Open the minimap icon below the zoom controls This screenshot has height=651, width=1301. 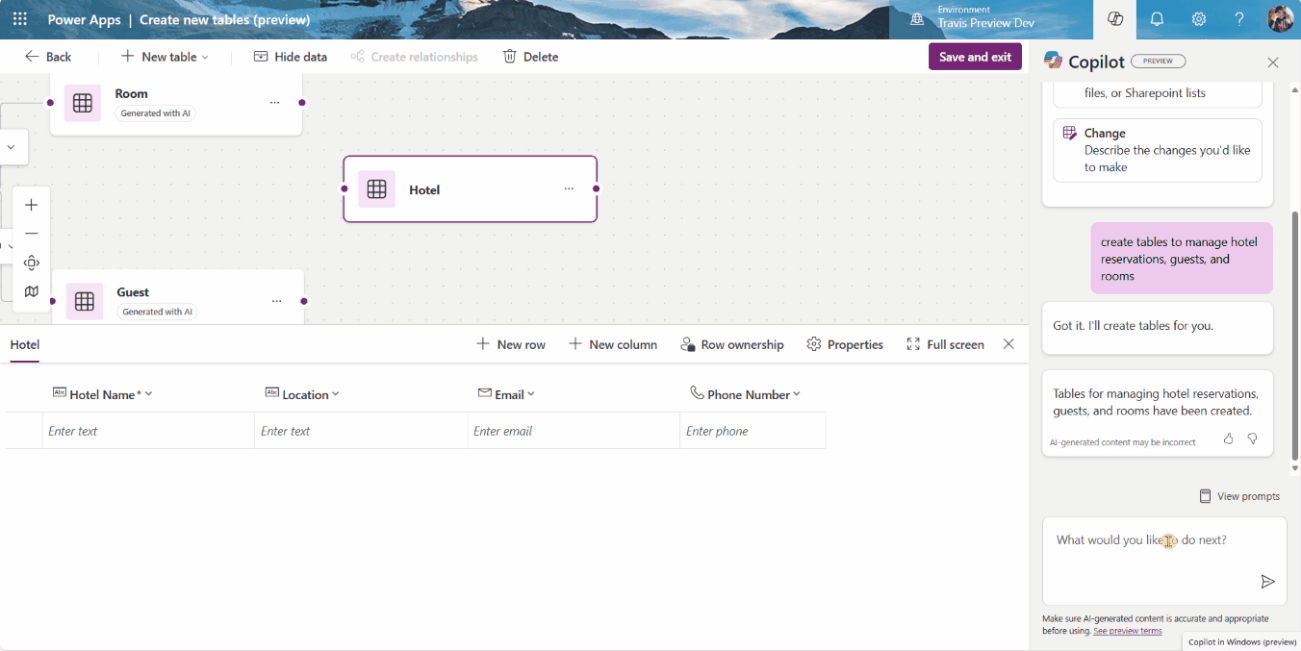click(31, 291)
